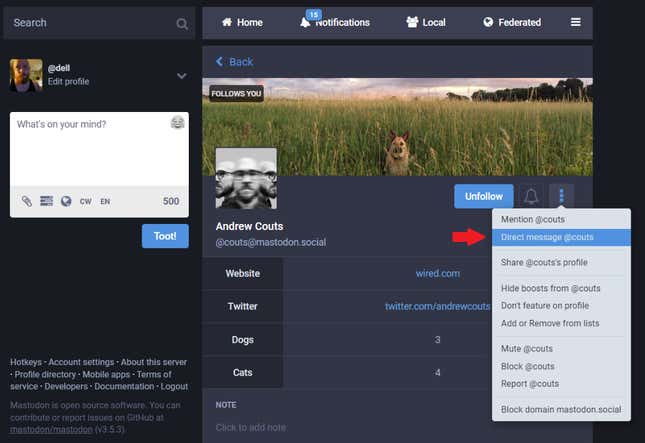
Task: Choose Hide boosts from @couts
Action: pos(561,288)
